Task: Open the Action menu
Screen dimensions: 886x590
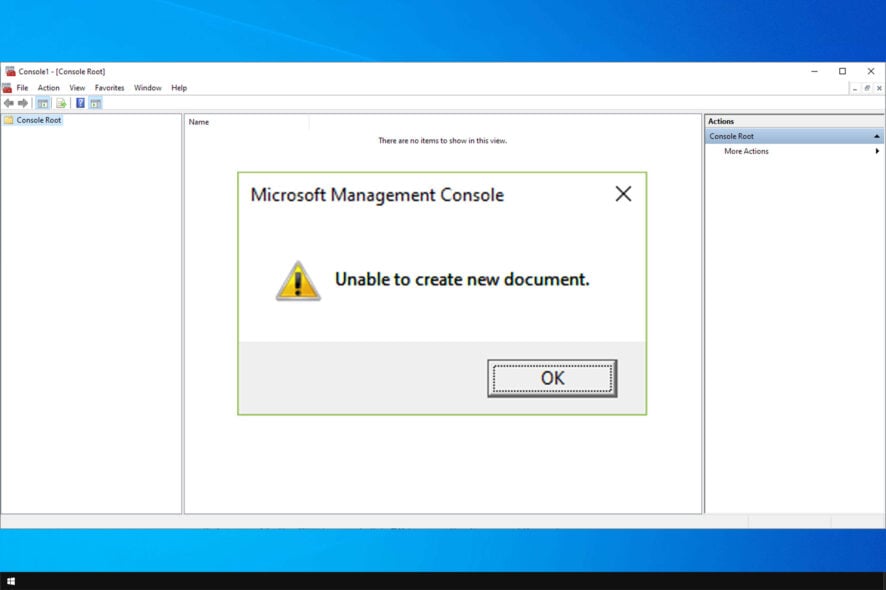Action: coord(49,88)
